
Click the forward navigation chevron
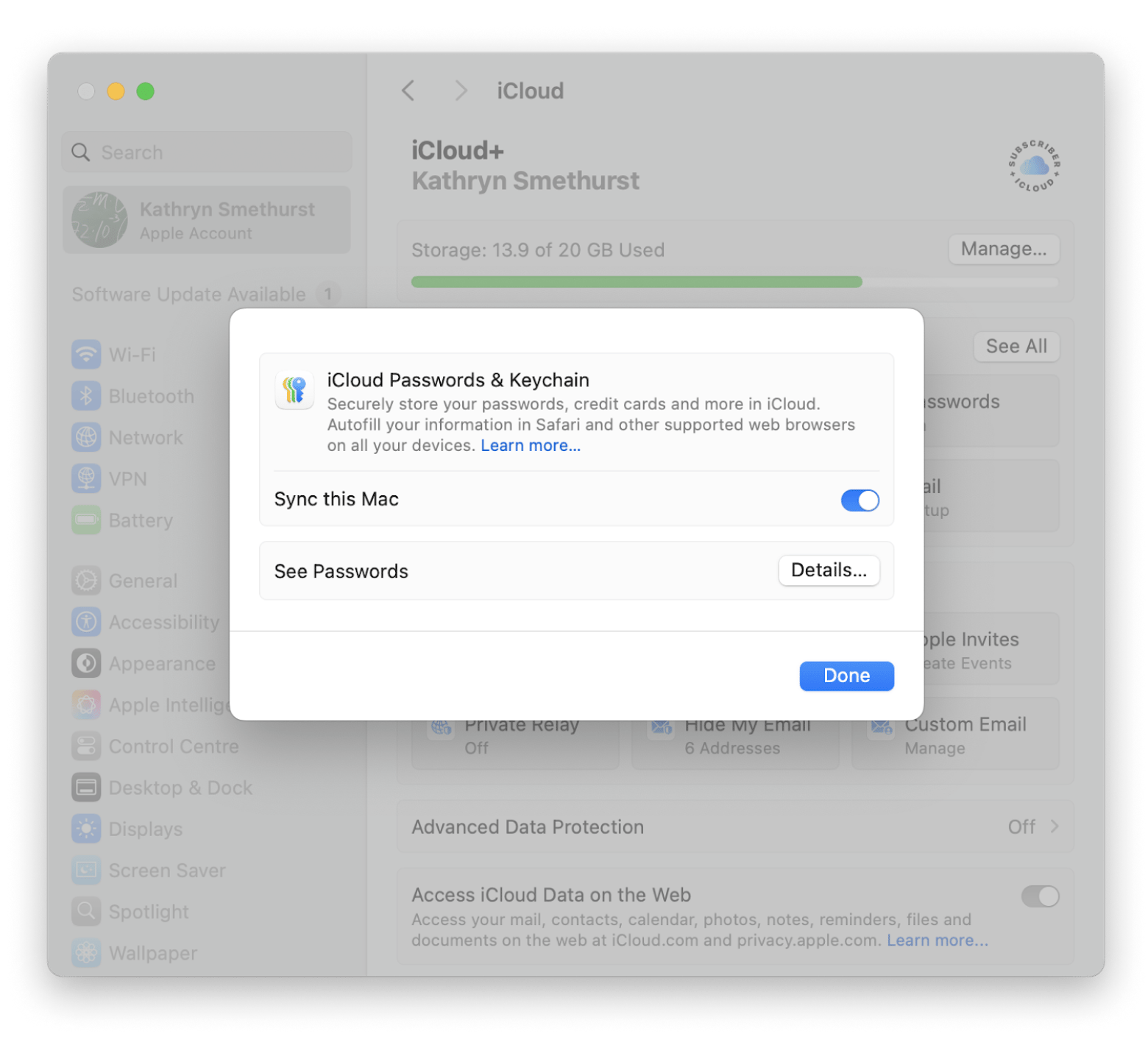click(x=461, y=91)
